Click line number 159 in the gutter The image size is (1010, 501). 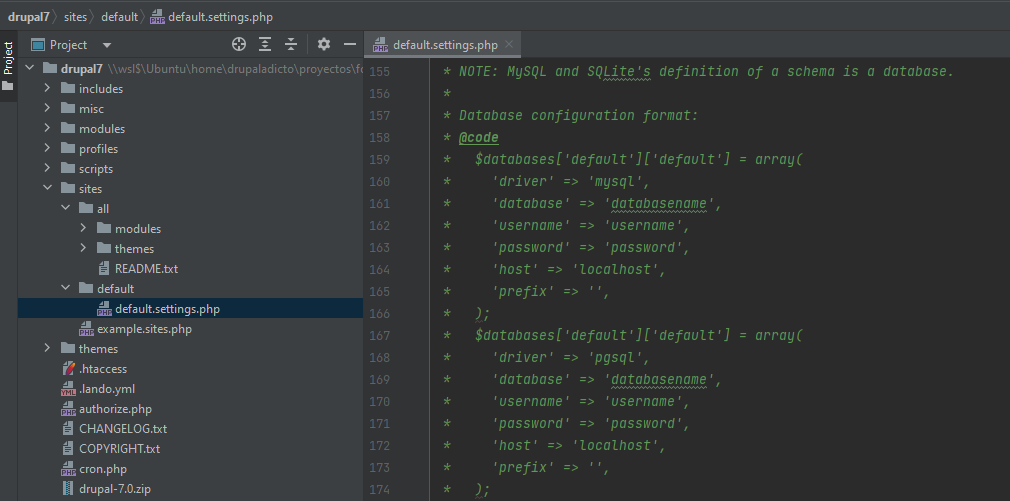coord(379,160)
